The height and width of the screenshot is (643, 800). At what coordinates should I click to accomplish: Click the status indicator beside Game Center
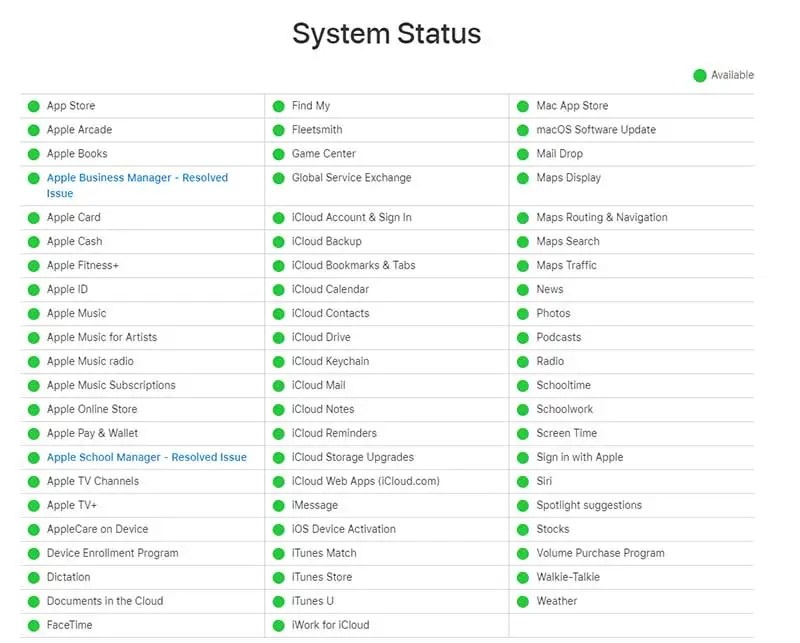pyautogui.click(x=280, y=153)
